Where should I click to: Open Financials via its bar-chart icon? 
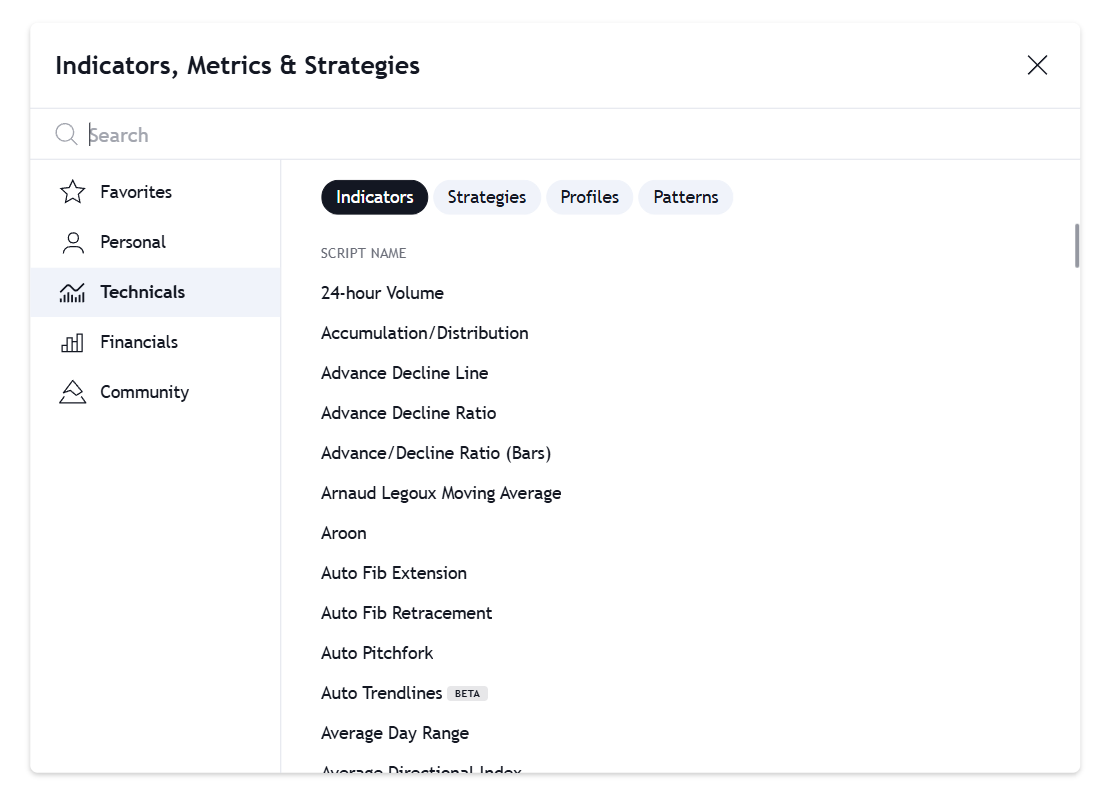pos(72,342)
